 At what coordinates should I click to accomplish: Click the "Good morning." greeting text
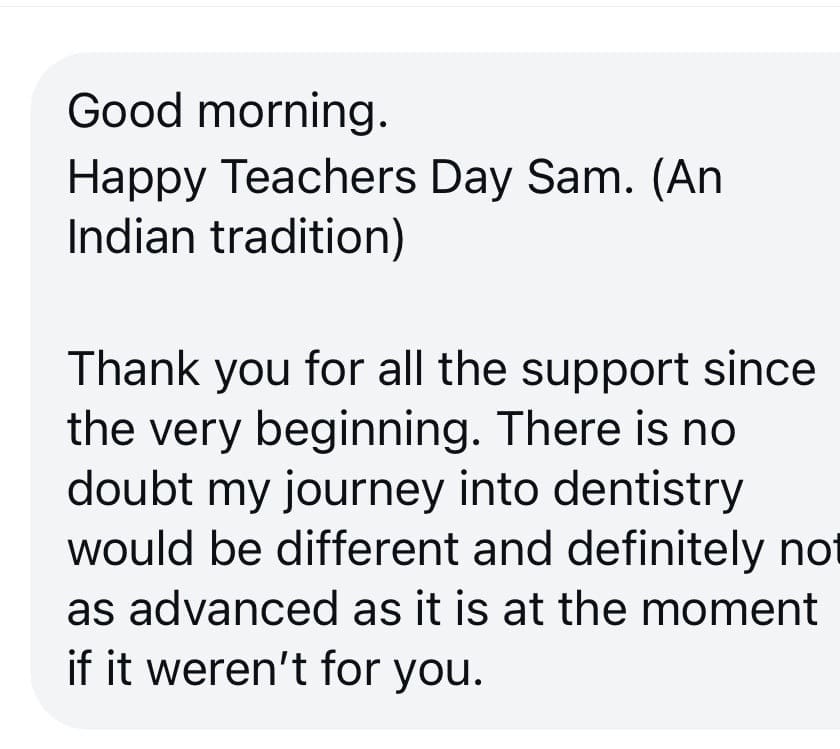point(227,110)
